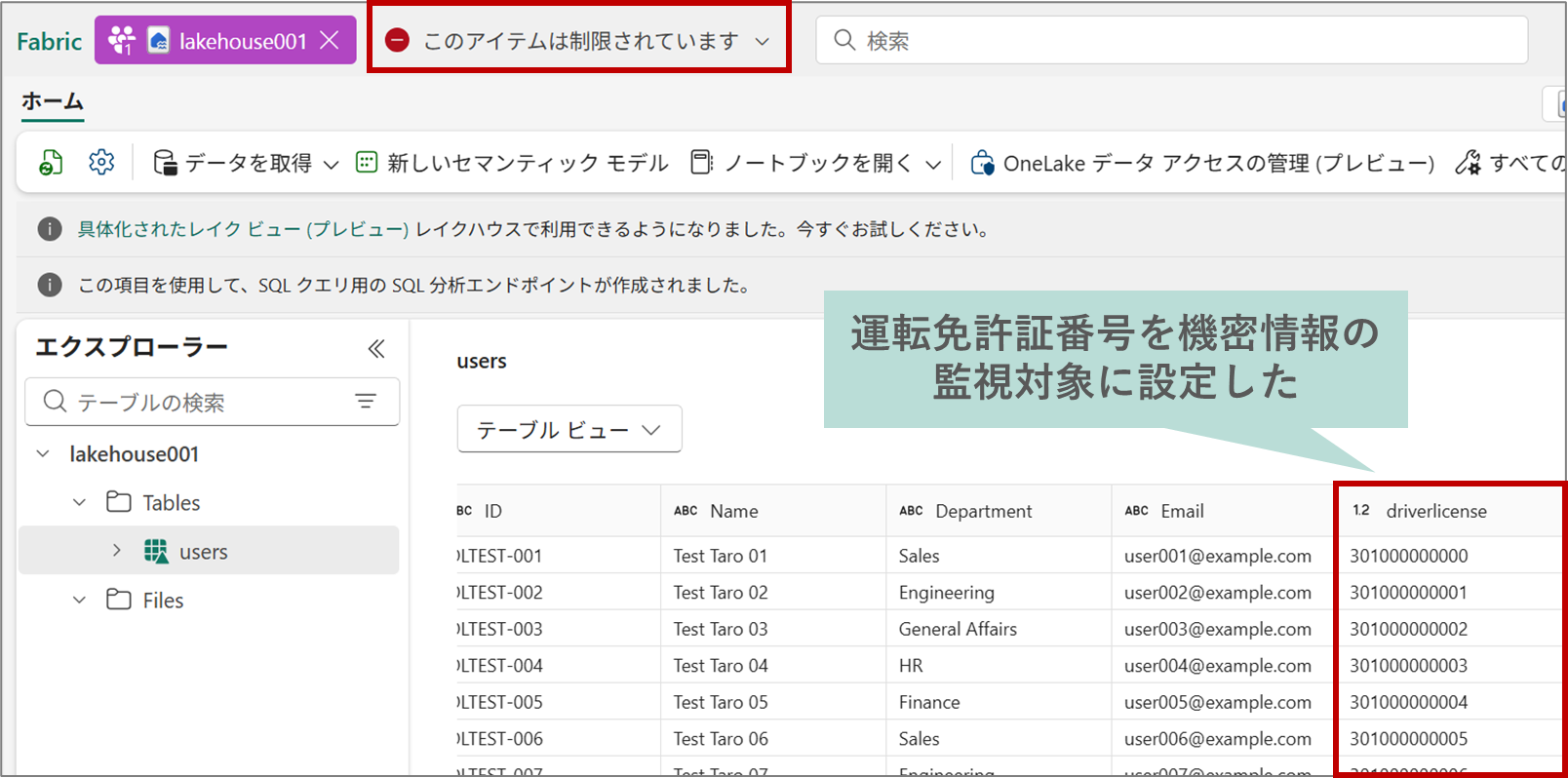Screen dimensions: 1568x778
Task: Click the info icon beside the lake view notice
Action: 50,229
